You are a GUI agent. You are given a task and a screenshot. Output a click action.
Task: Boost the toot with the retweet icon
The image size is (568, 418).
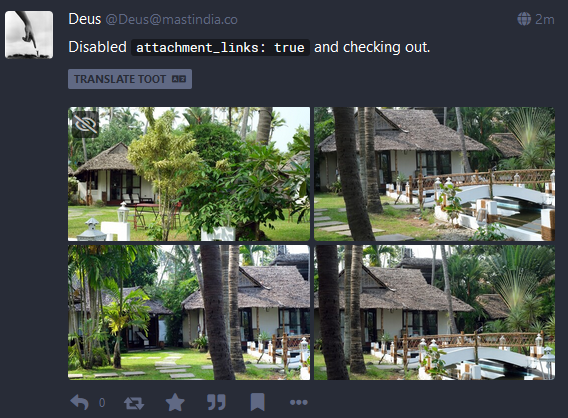[x=134, y=403]
